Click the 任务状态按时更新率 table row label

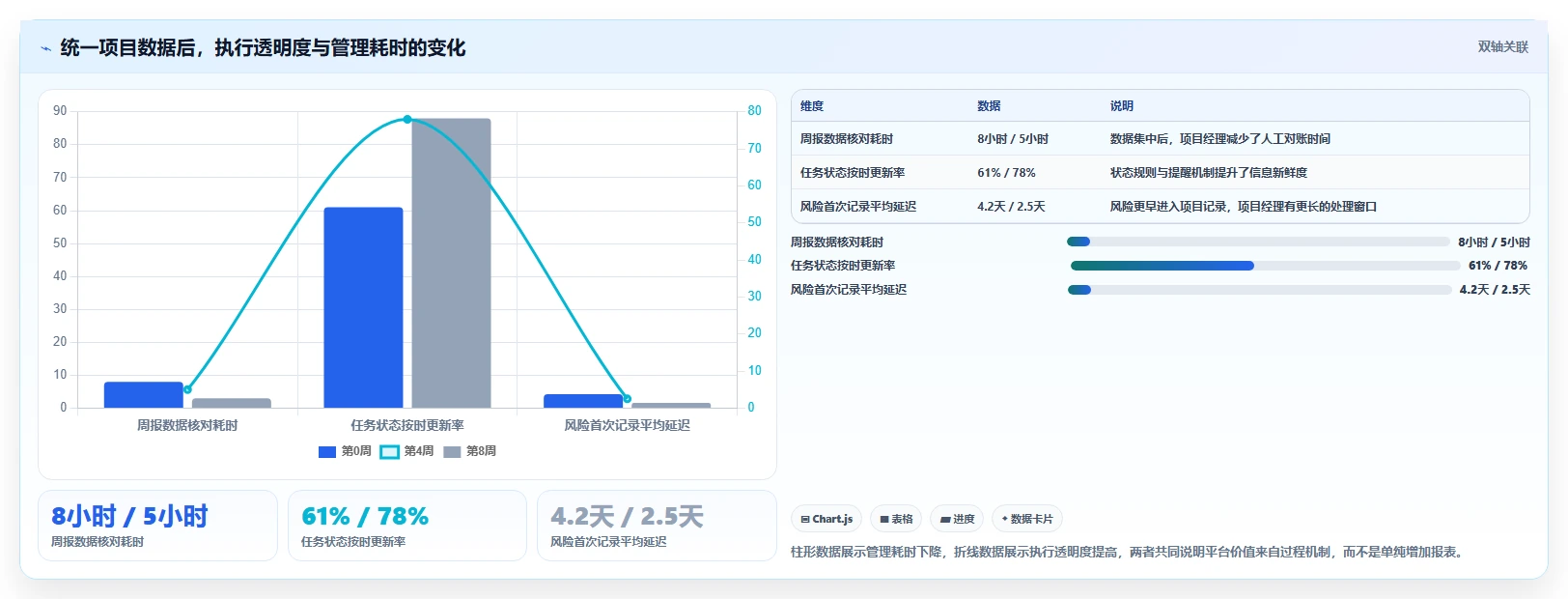[x=853, y=173]
